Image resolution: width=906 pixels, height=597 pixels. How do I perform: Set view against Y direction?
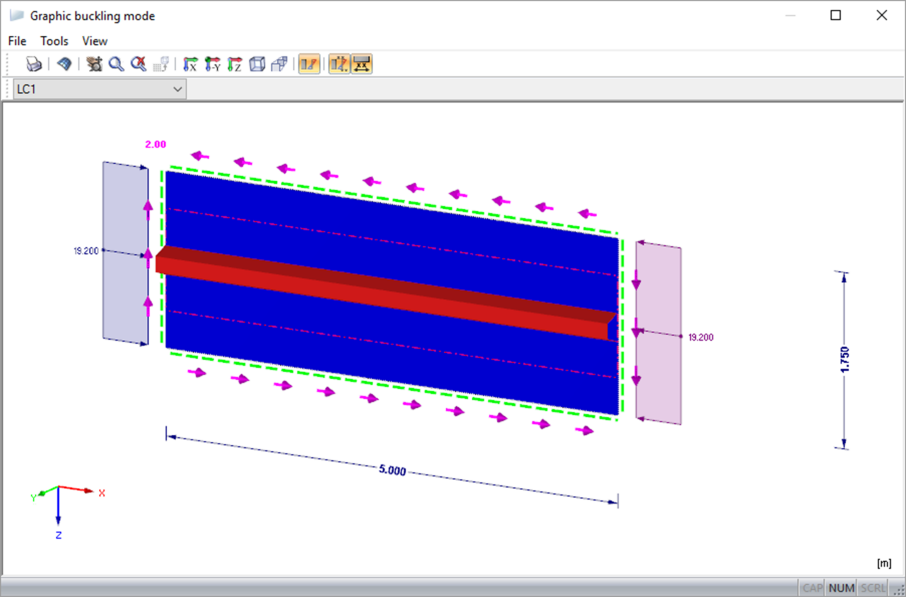[x=212, y=64]
